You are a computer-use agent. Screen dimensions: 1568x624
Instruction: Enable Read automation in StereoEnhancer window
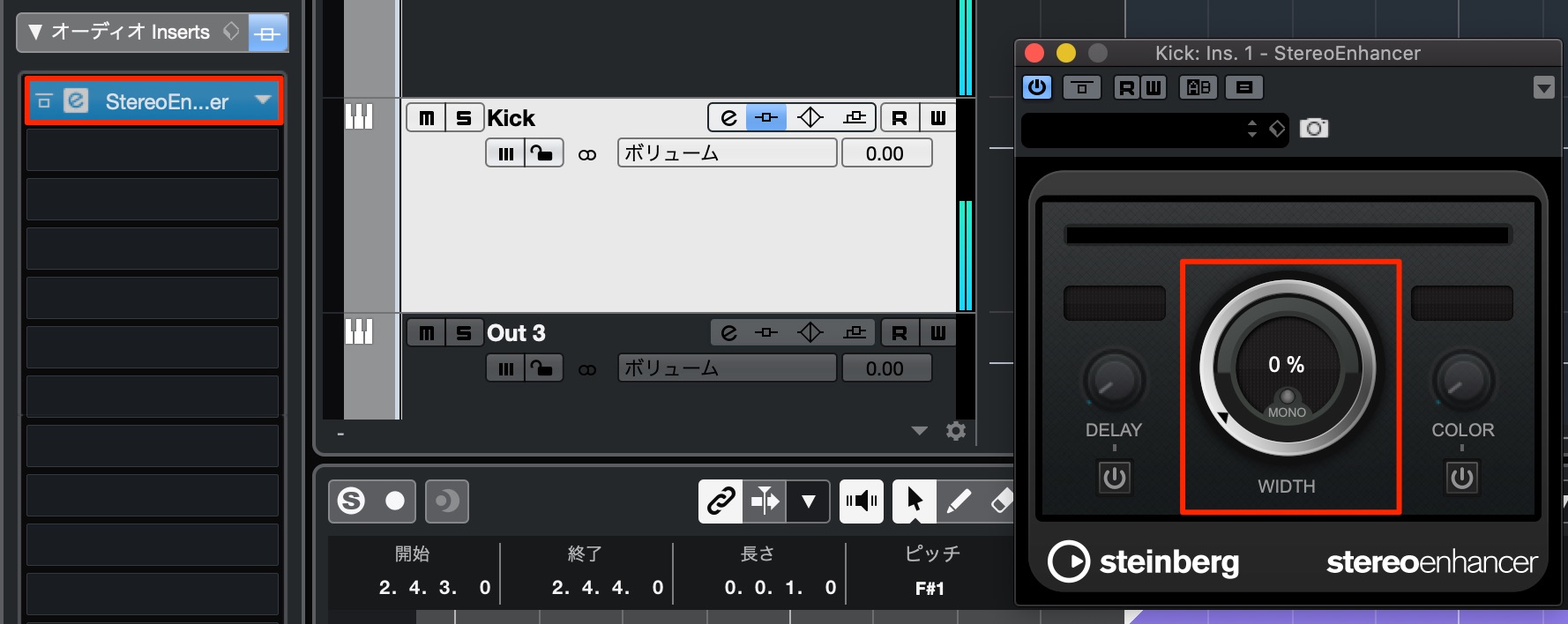tap(1126, 87)
